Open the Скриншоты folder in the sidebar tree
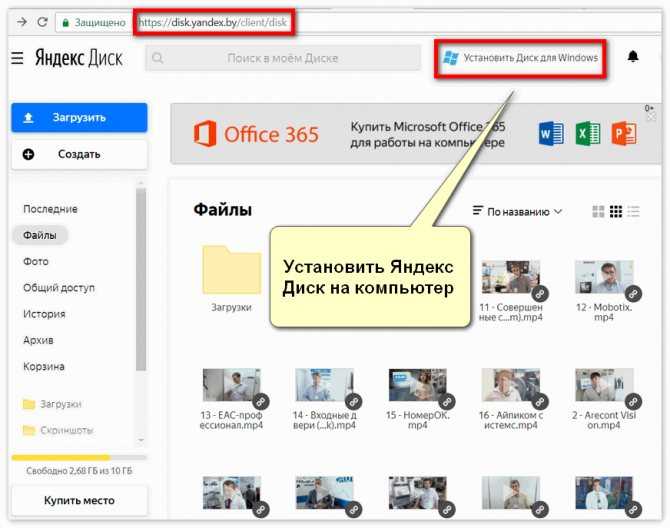 click(58, 430)
